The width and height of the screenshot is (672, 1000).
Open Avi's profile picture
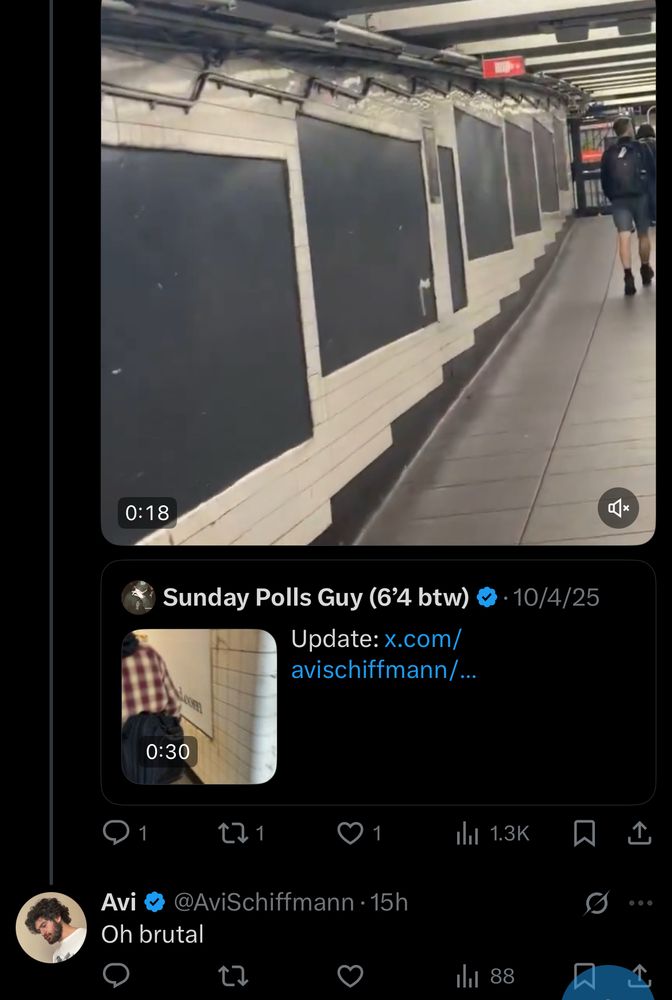click(x=51, y=927)
